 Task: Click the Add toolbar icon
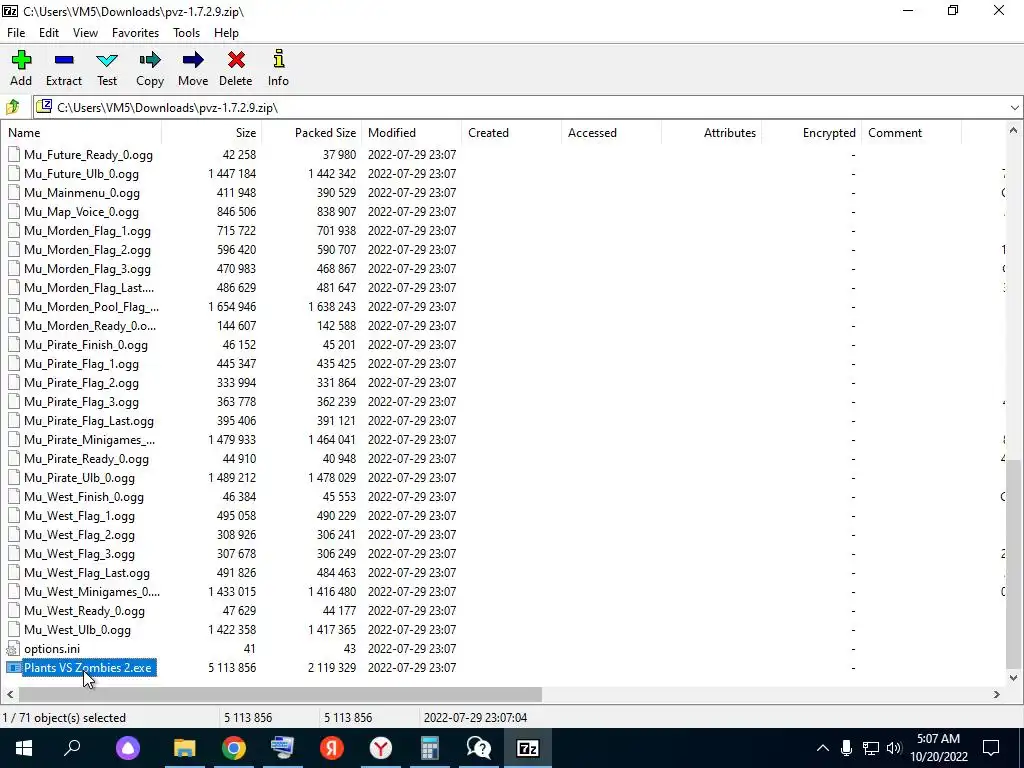[21, 61]
